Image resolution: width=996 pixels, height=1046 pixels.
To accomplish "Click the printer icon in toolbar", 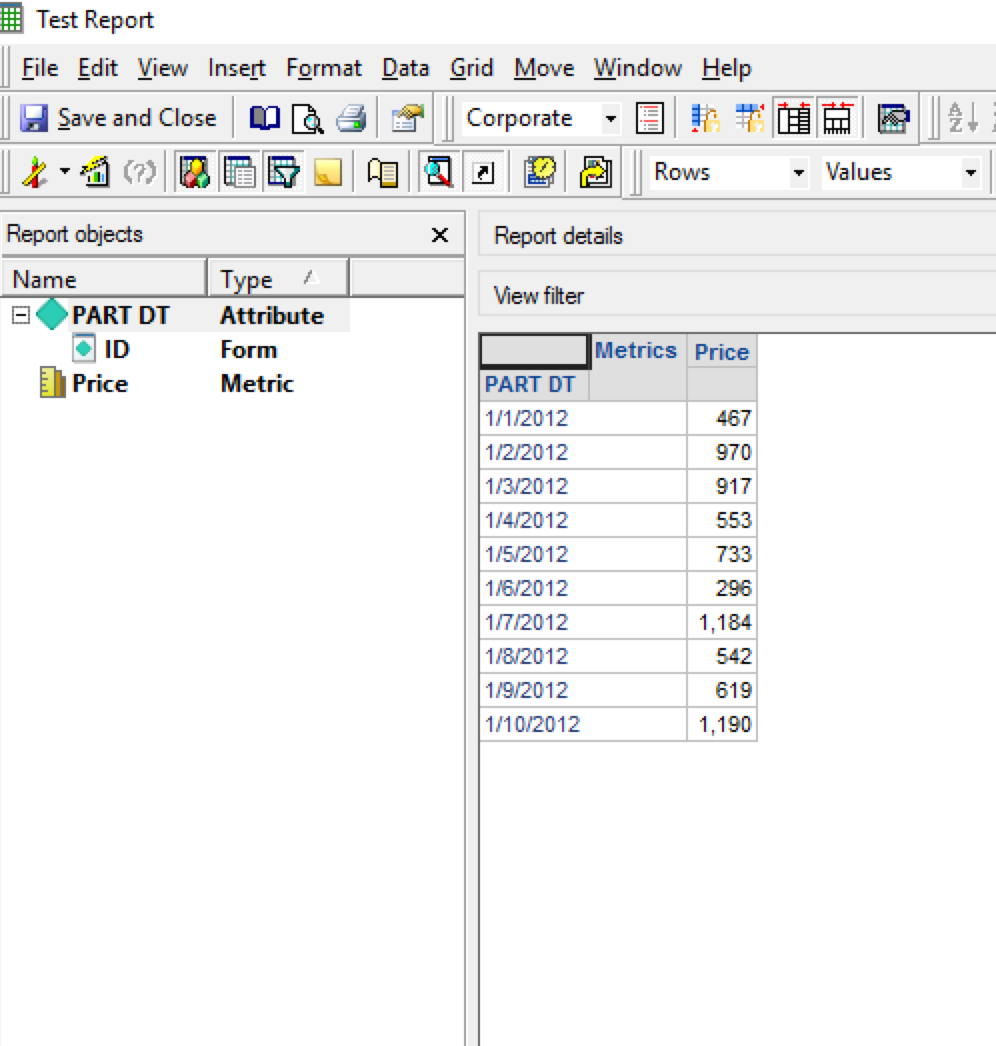I will 351,119.
